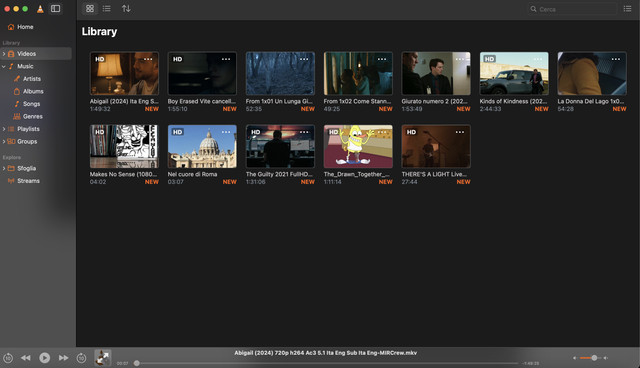Open more options on Giurato numero 2 thumbnail
640x368 pixels.
tap(460, 59)
